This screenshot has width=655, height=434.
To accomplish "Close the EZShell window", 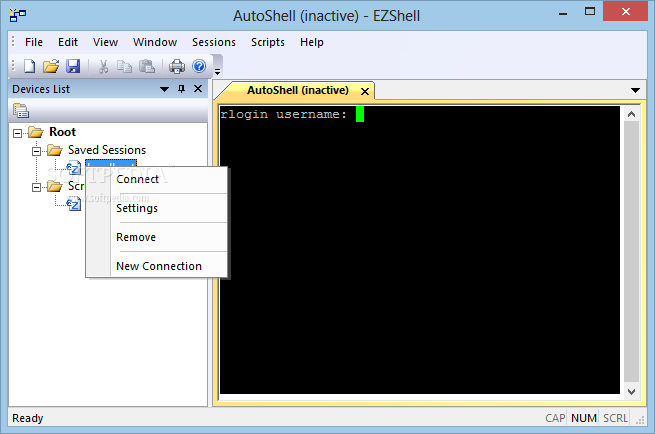I will pos(625,11).
